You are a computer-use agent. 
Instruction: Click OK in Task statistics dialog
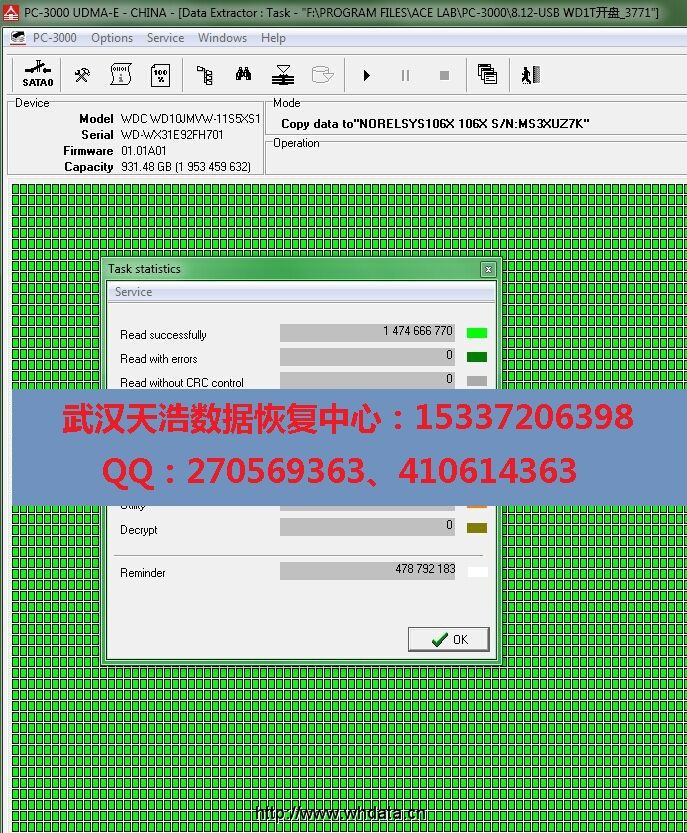tap(448, 639)
